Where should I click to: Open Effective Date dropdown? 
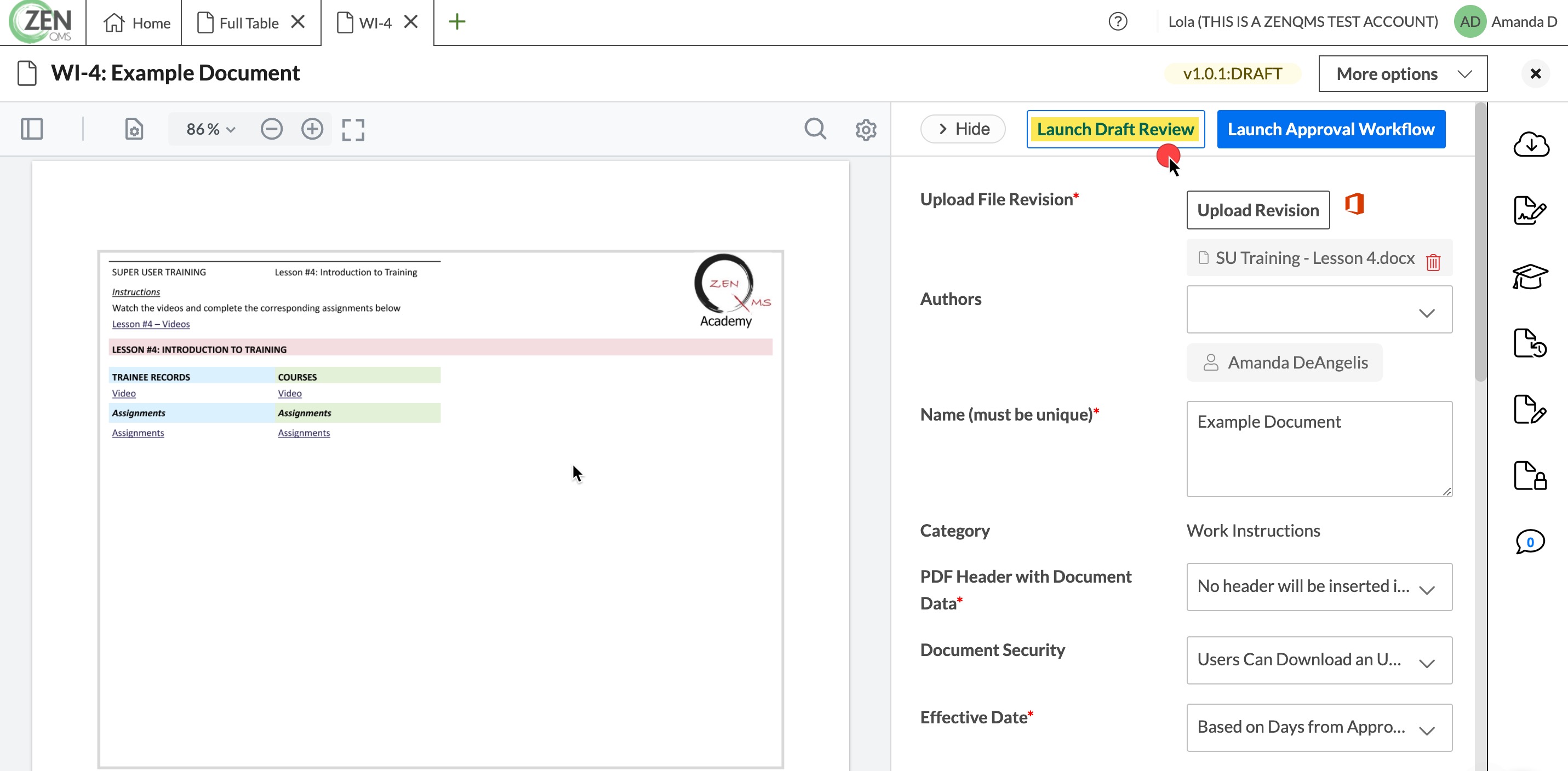[1319, 728]
